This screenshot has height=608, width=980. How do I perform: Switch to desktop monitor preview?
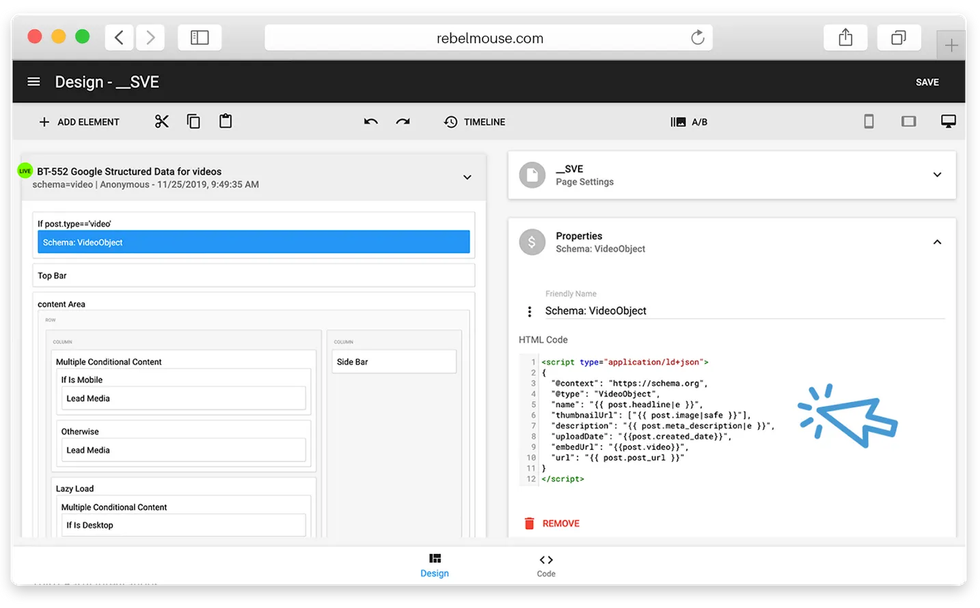click(948, 121)
